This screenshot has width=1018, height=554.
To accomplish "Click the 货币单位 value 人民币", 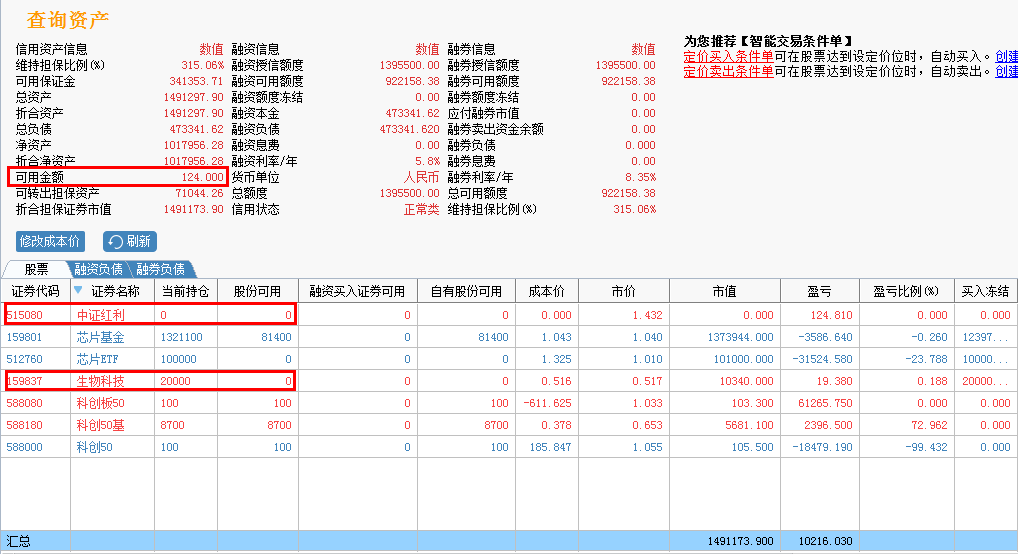I will click(x=422, y=177).
